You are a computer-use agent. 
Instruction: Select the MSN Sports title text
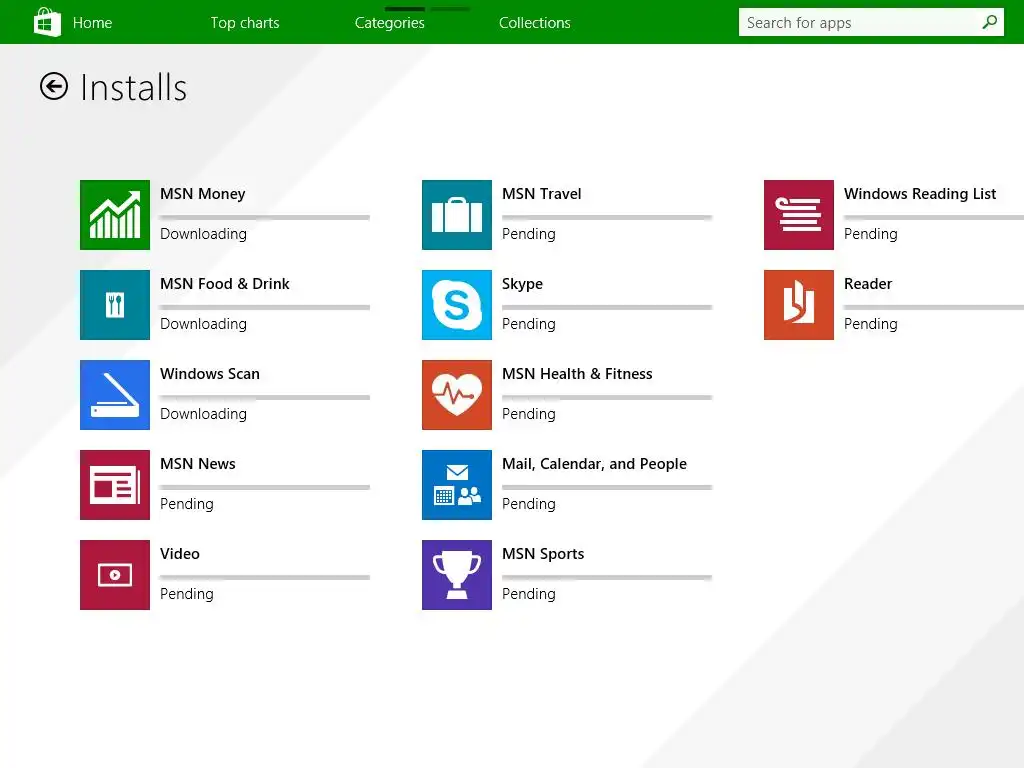[543, 554]
